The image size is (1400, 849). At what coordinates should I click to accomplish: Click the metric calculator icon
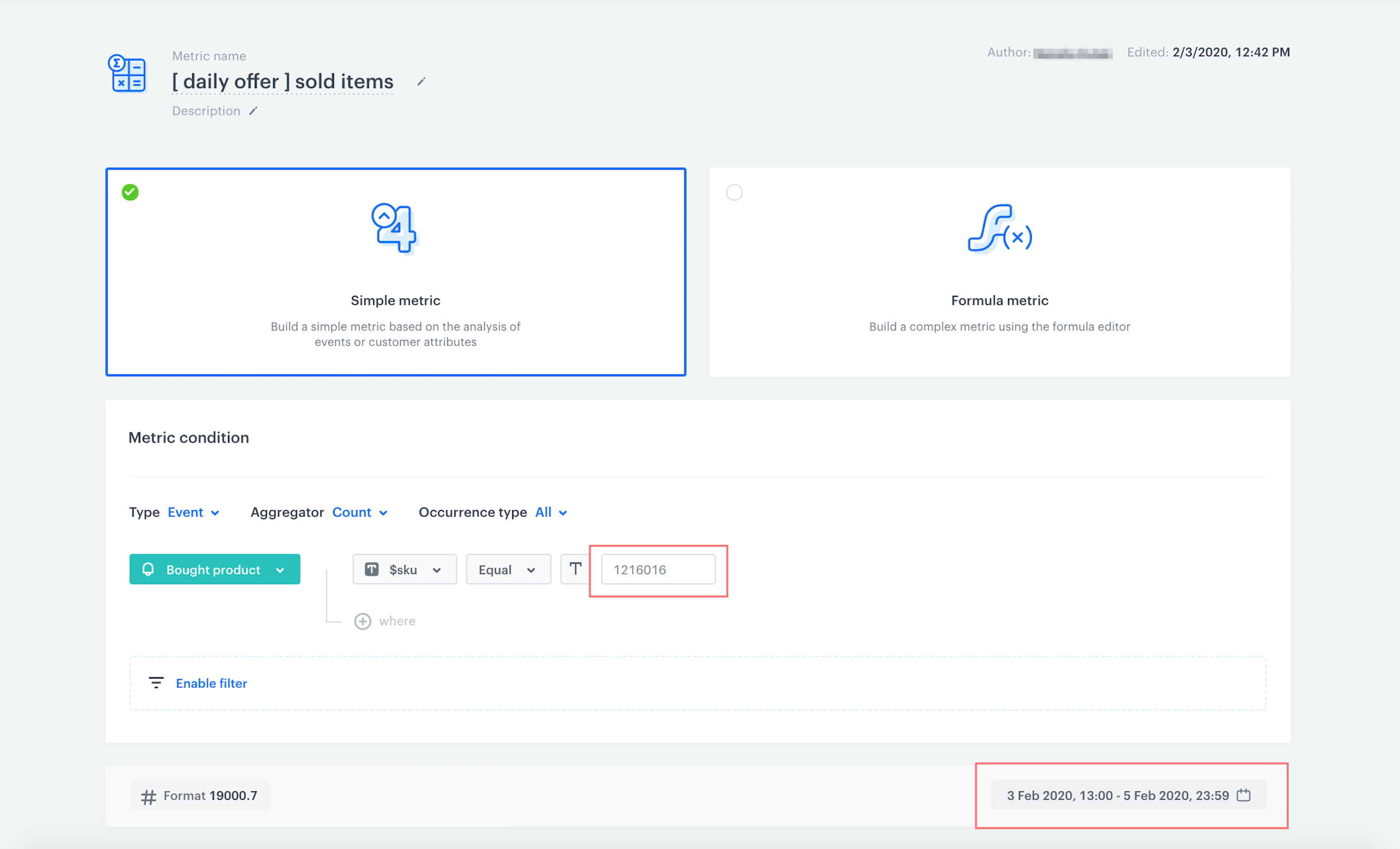point(128,72)
